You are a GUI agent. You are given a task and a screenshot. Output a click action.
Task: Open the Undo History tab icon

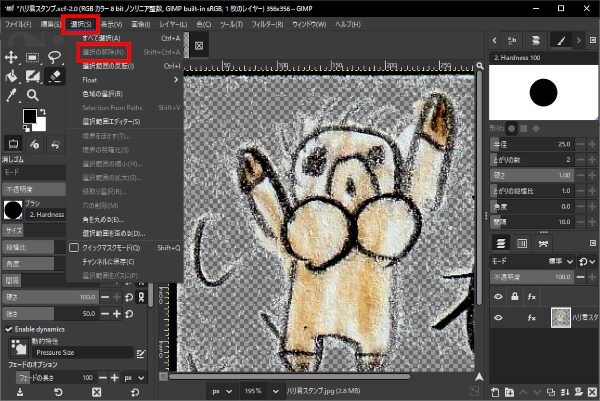(x=55, y=144)
